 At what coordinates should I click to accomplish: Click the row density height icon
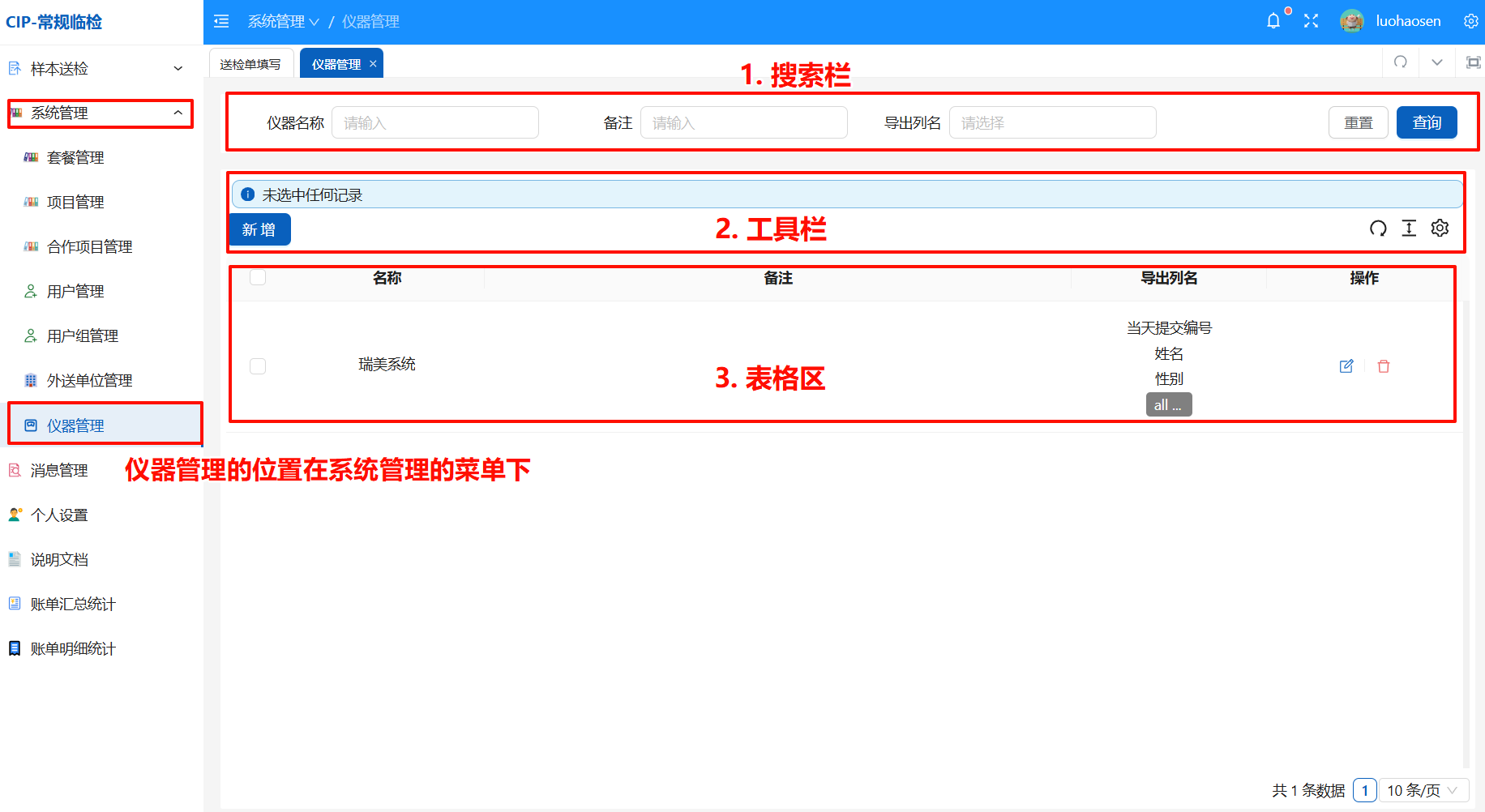[1409, 229]
